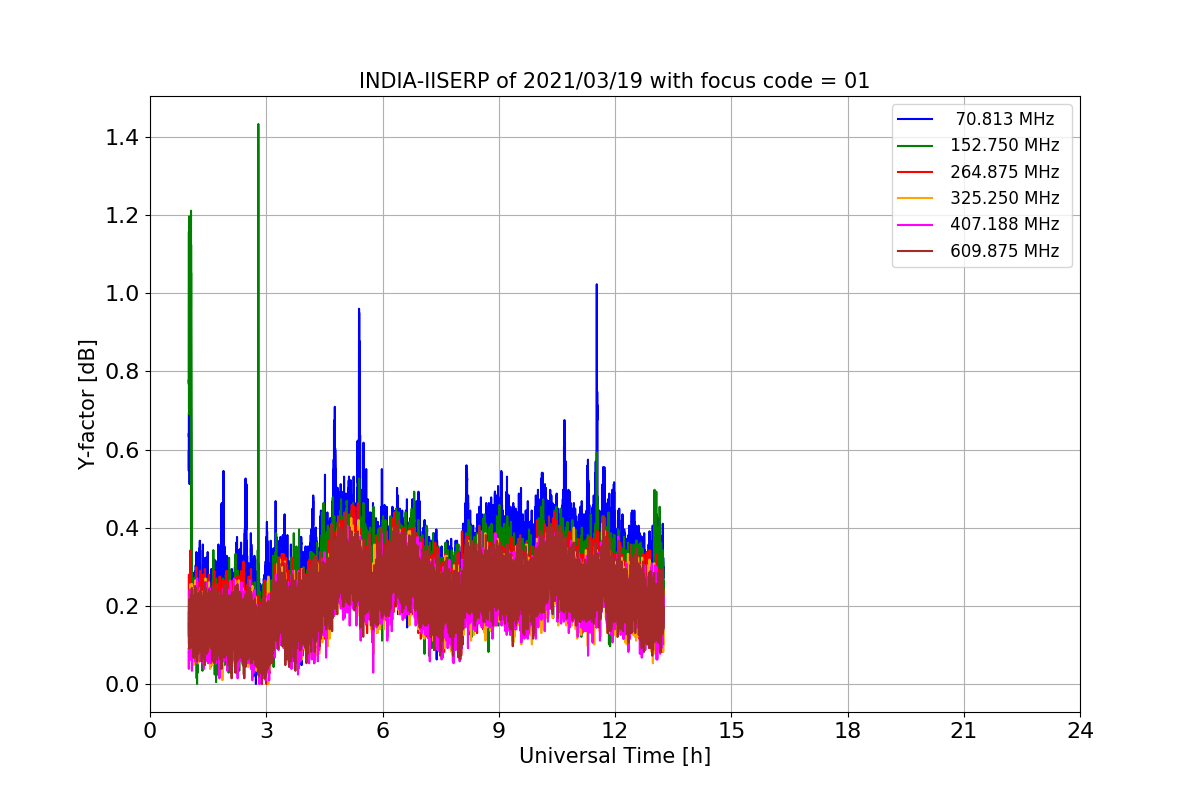Viewport: 1200px width, 800px height.
Task: Click the y-axis tick label 0.4
Action: point(122,528)
